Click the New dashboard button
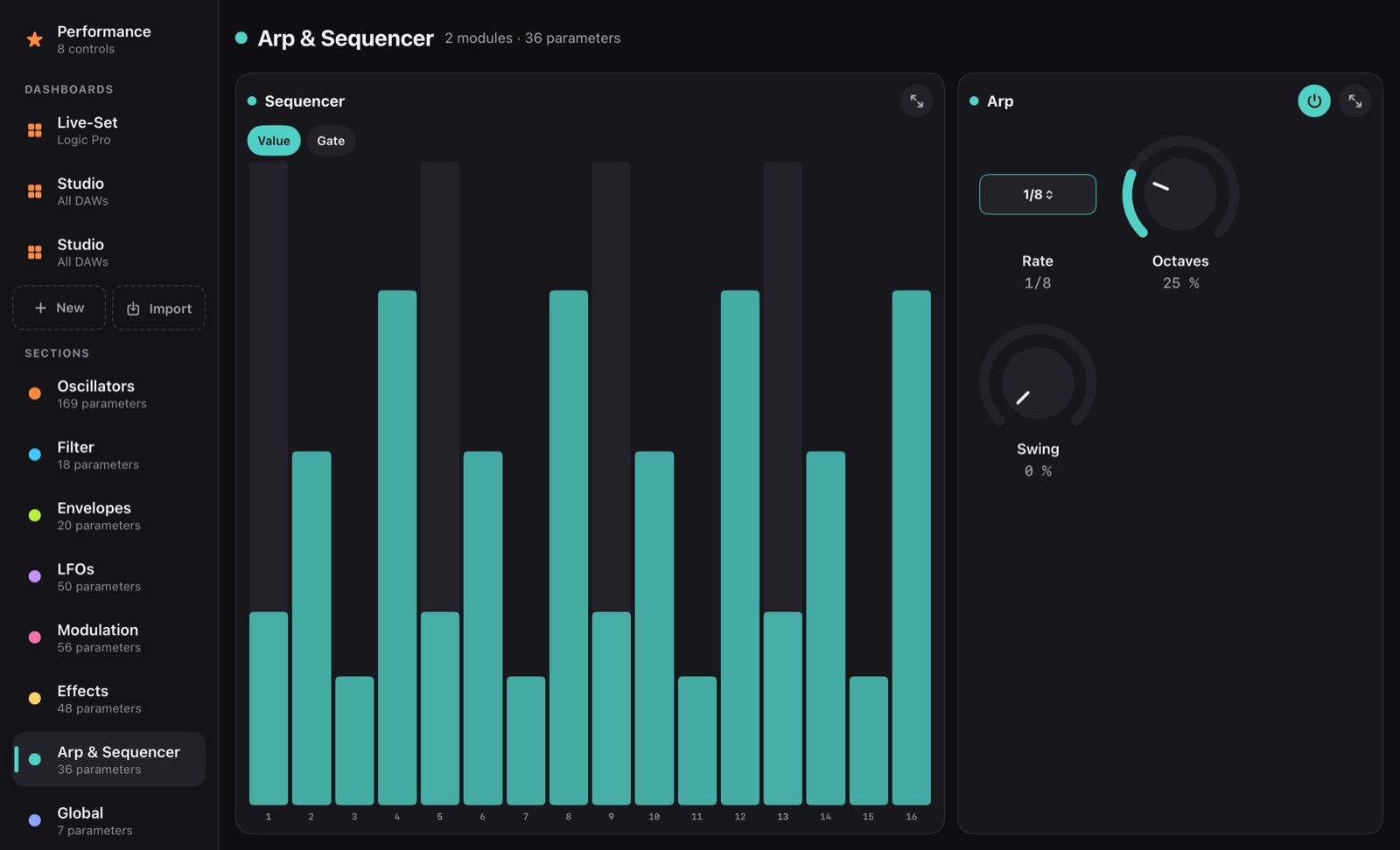 pos(59,308)
